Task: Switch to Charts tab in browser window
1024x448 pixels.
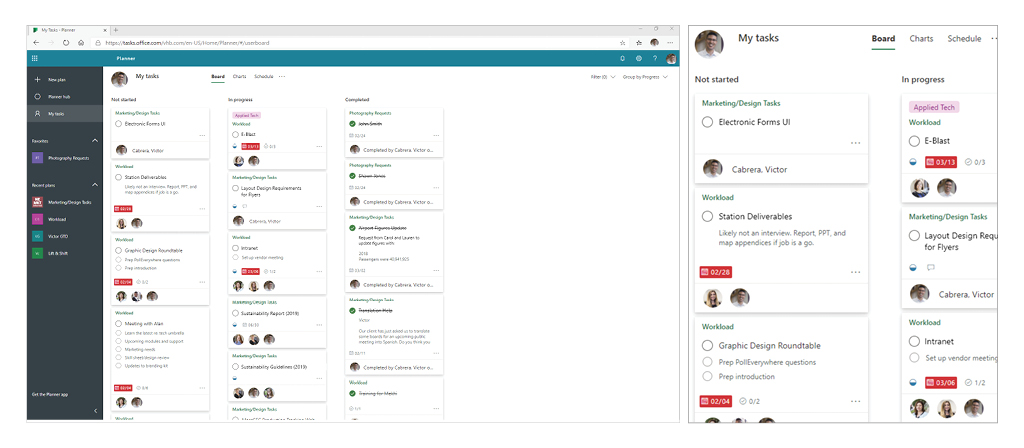Action: point(240,76)
